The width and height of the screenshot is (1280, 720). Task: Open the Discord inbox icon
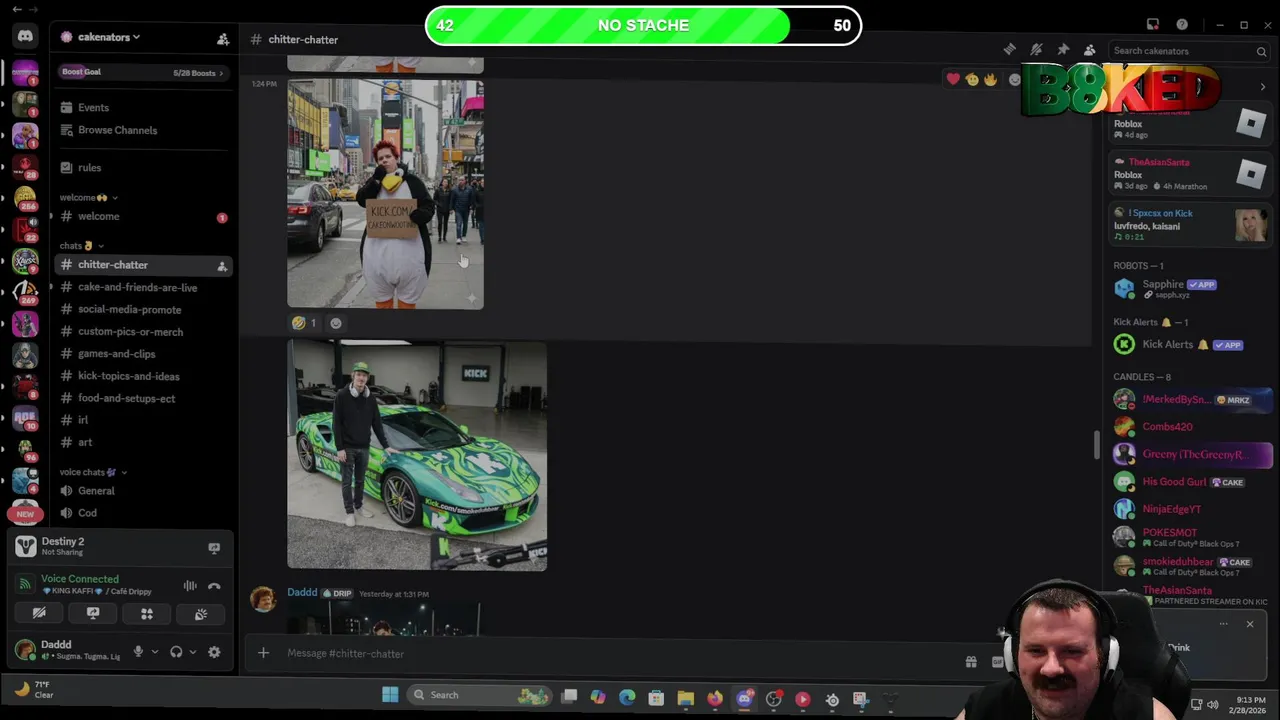tap(1153, 25)
